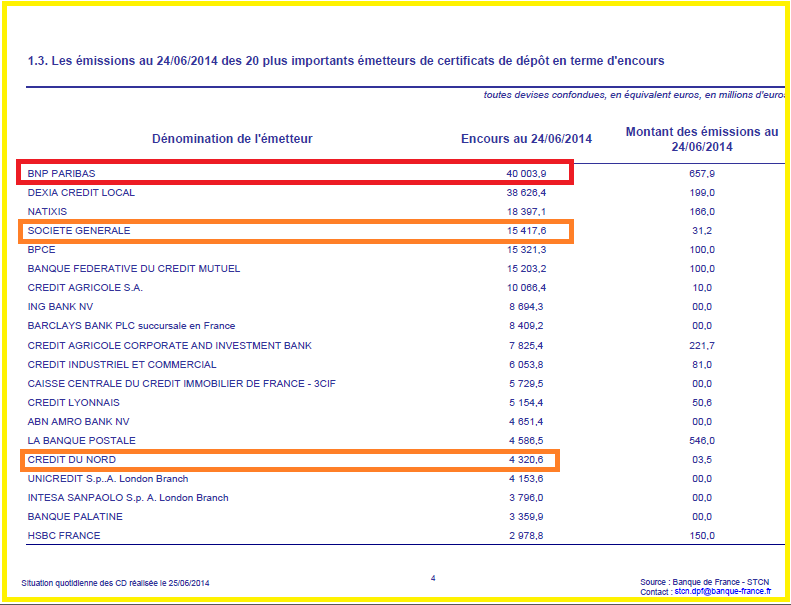Select the ABN AMRO BANK NV name
This screenshot has width=791, height=605.
click(78, 422)
